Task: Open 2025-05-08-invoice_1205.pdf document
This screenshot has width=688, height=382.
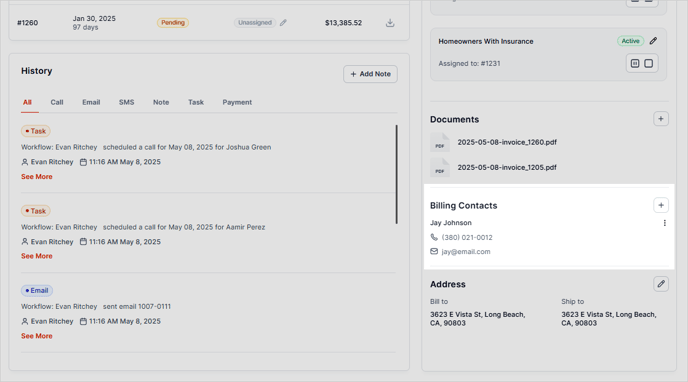Action: 507,167
